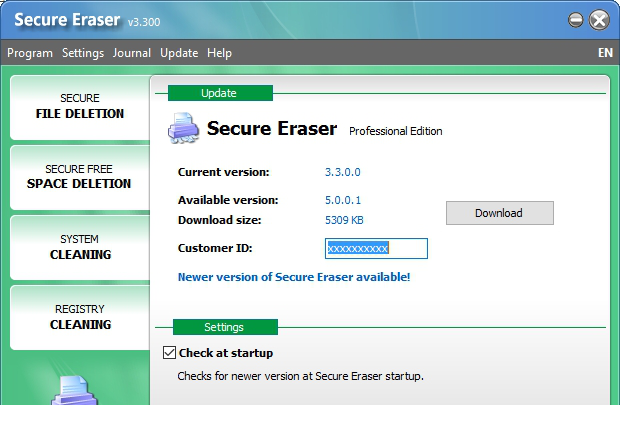The image size is (620, 421).
Task: Click the available version value 5.0.0.1
Action: (x=343, y=200)
